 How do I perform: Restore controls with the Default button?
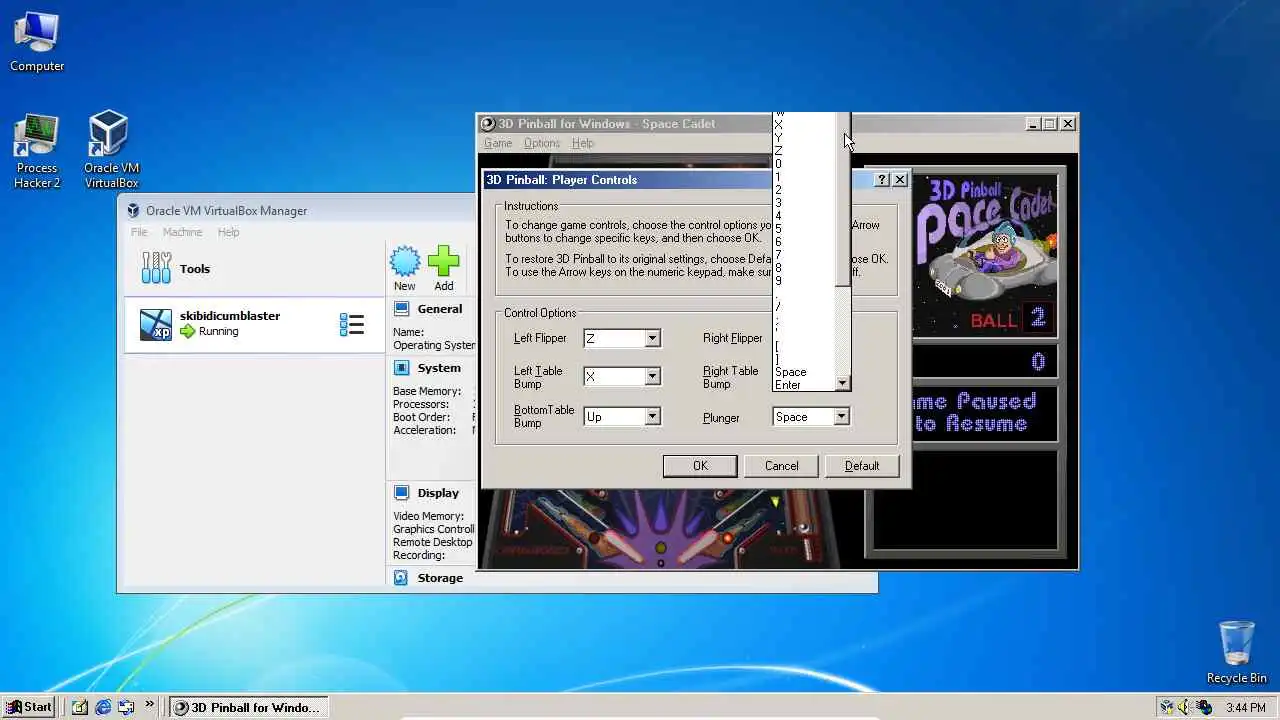pyautogui.click(x=862, y=466)
